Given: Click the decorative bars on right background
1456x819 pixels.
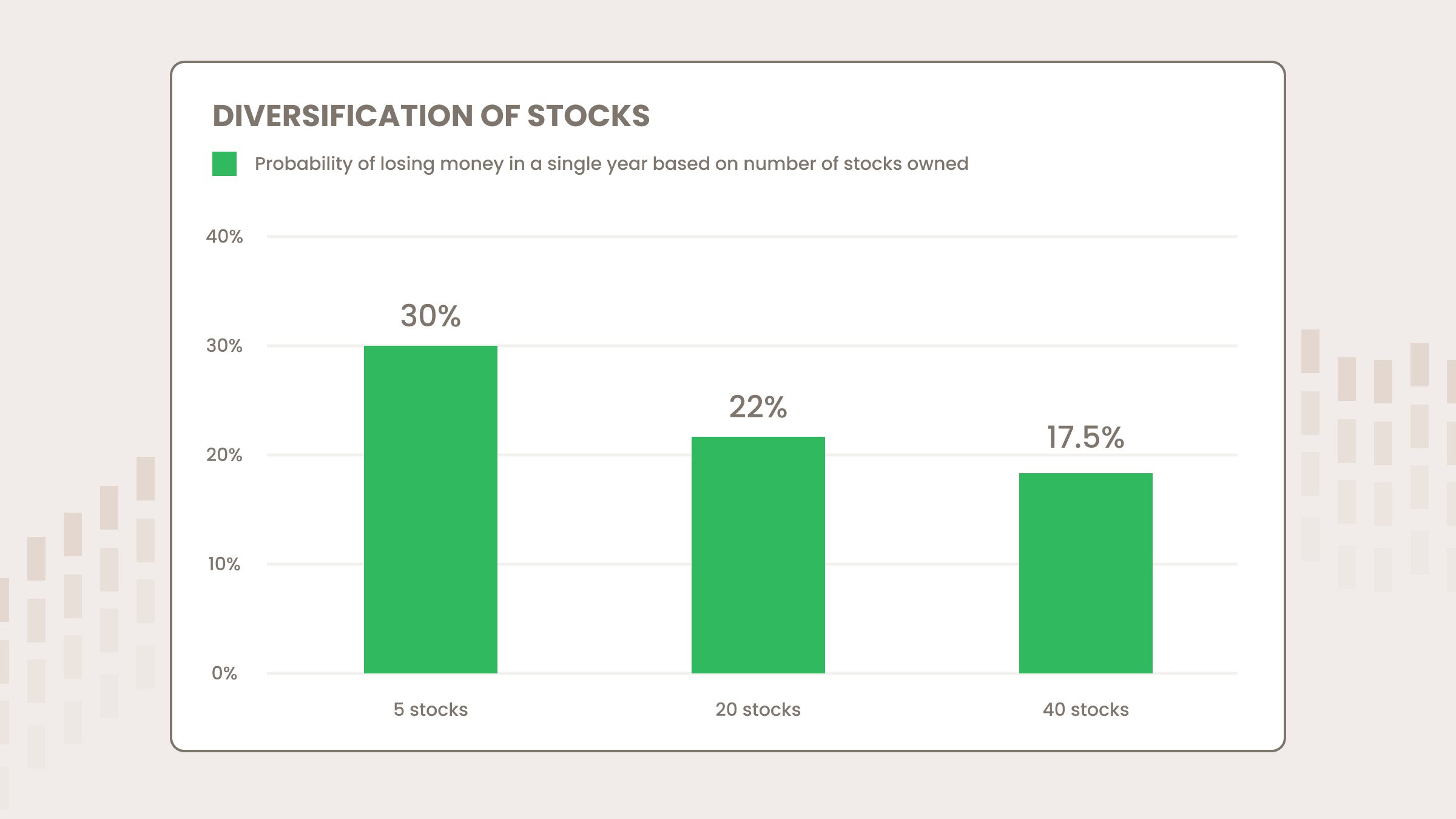Looking at the screenshot, I should pos(1378,460).
